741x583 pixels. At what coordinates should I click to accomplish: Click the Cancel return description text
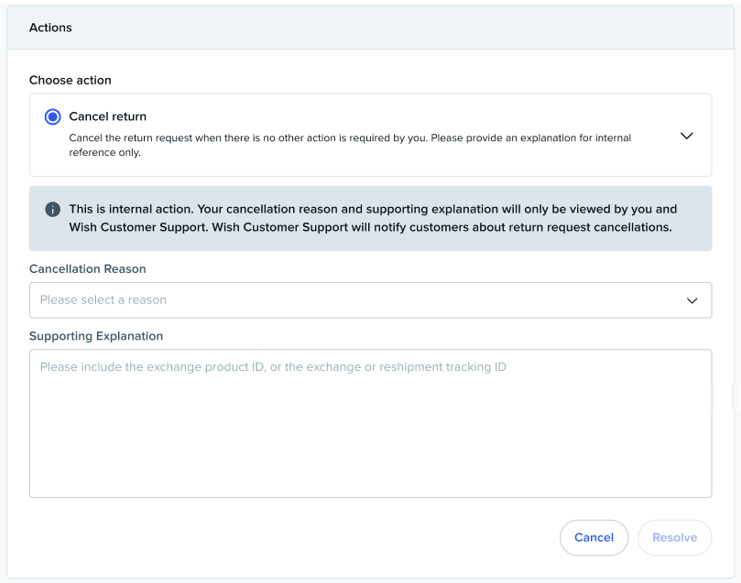350,138
